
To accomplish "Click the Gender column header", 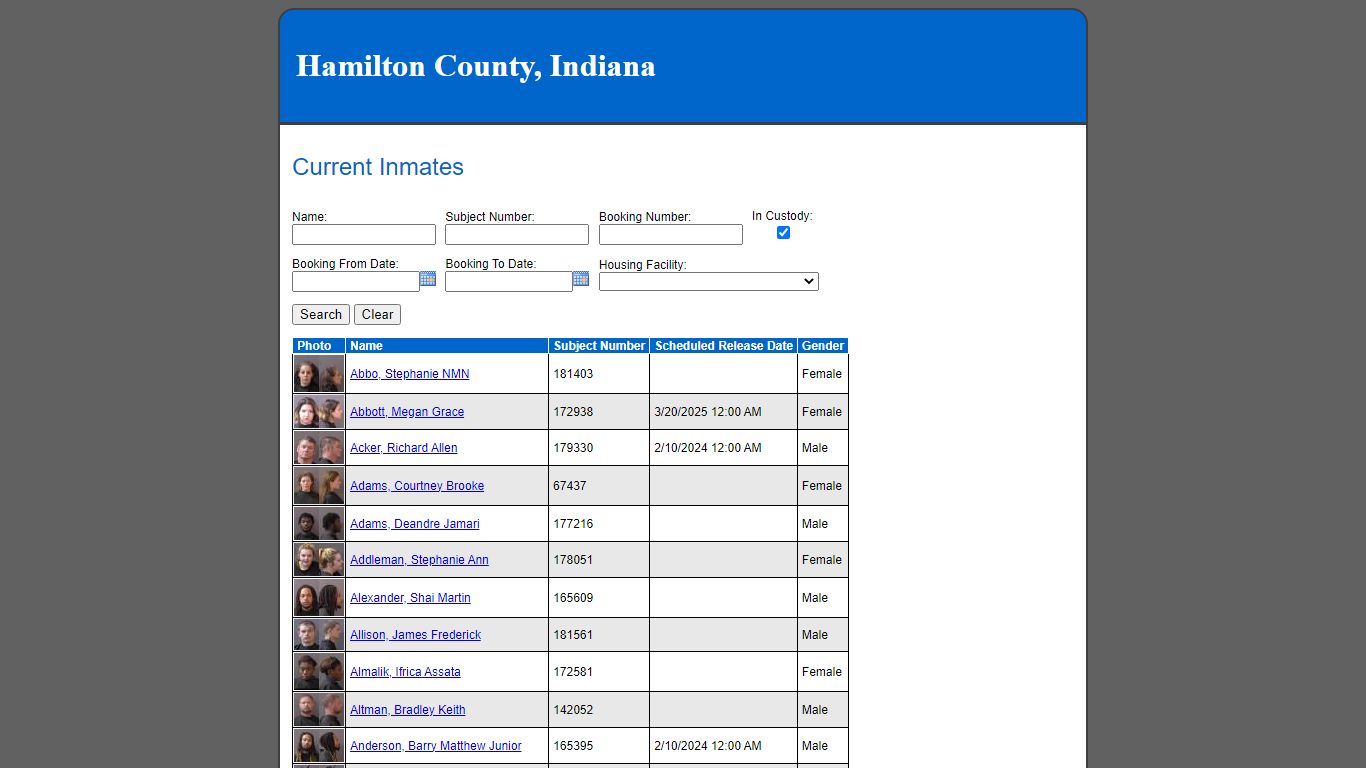I will (x=823, y=346).
